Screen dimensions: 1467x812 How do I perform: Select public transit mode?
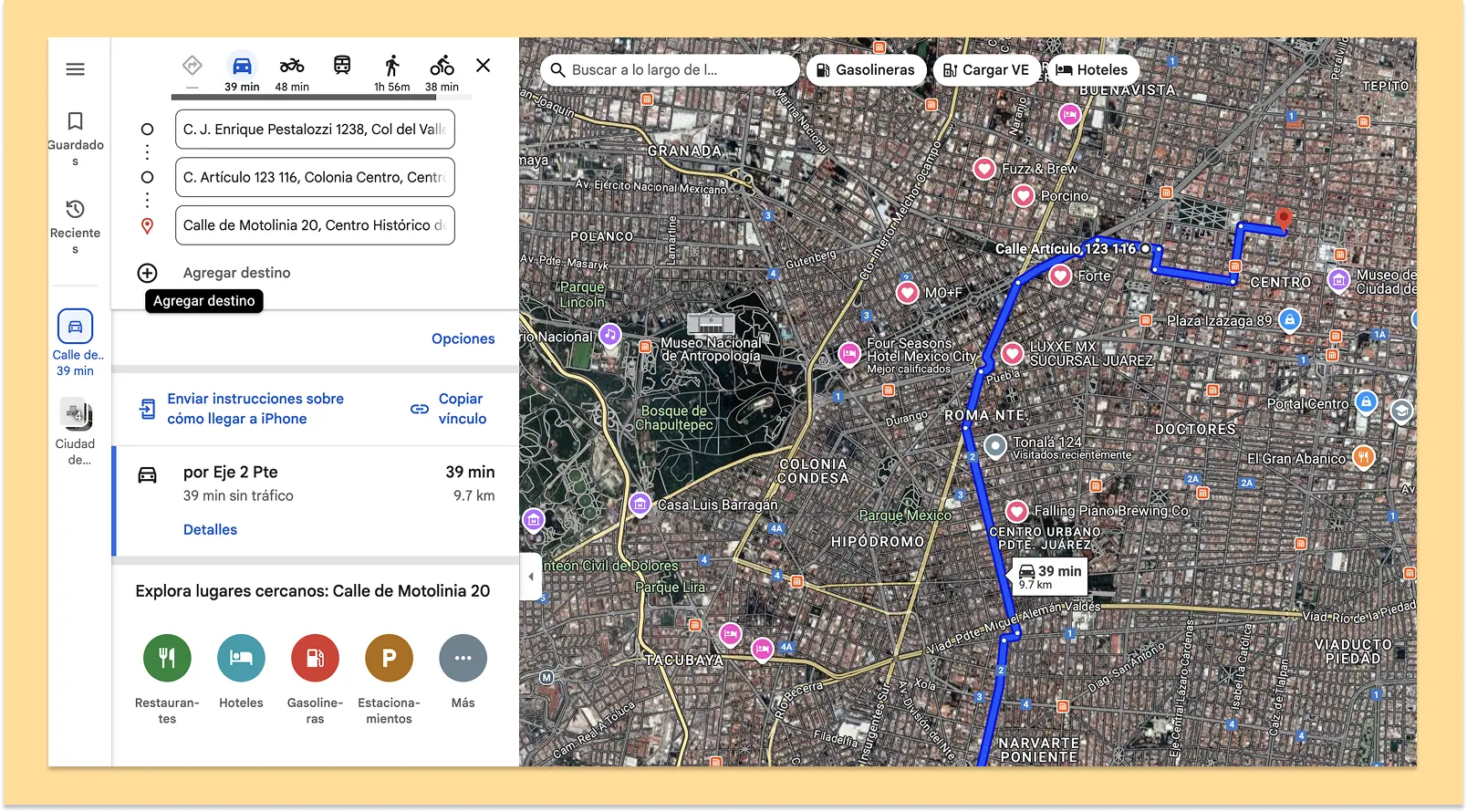[342, 66]
